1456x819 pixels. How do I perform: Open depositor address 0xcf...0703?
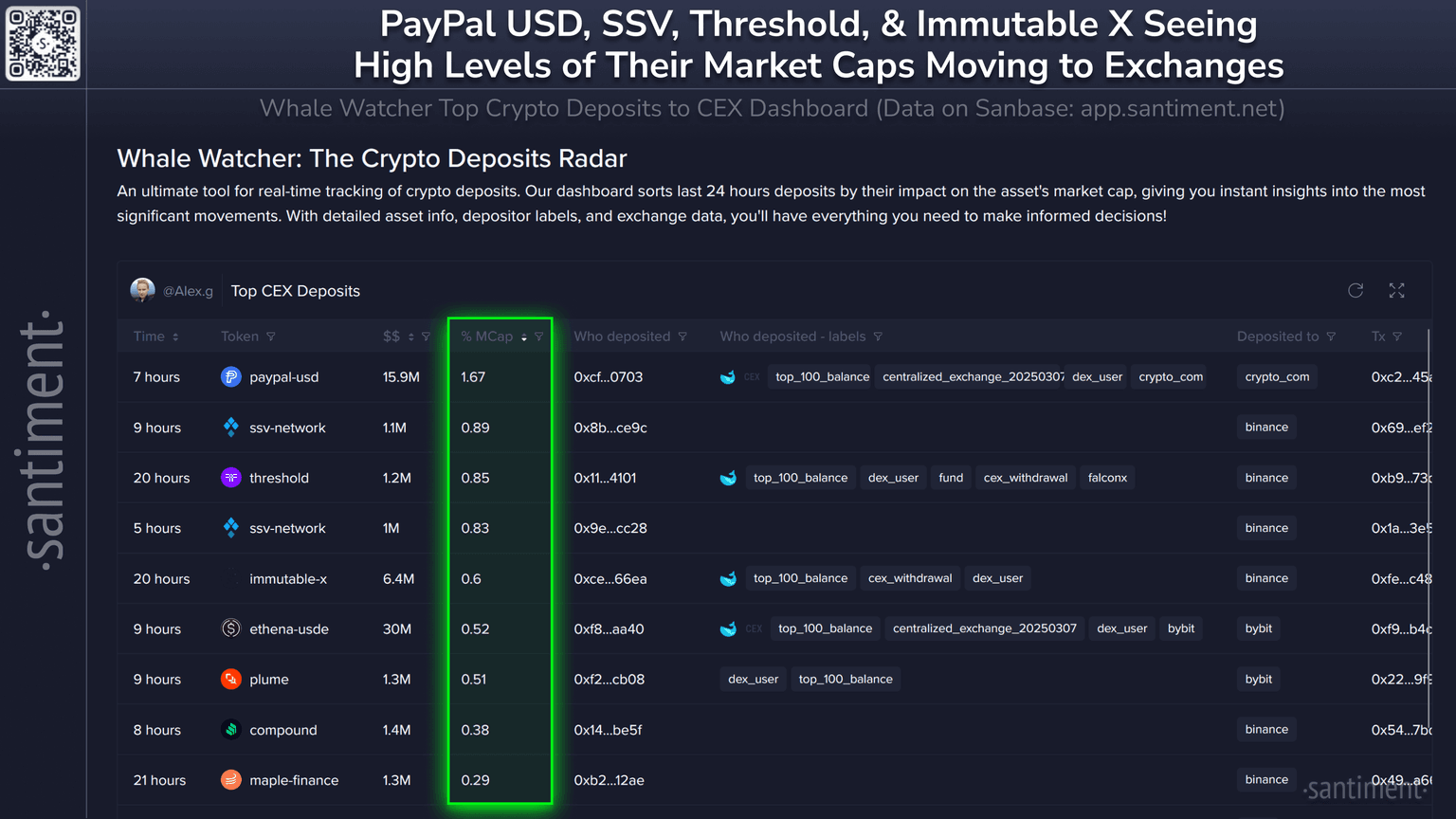(x=608, y=377)
